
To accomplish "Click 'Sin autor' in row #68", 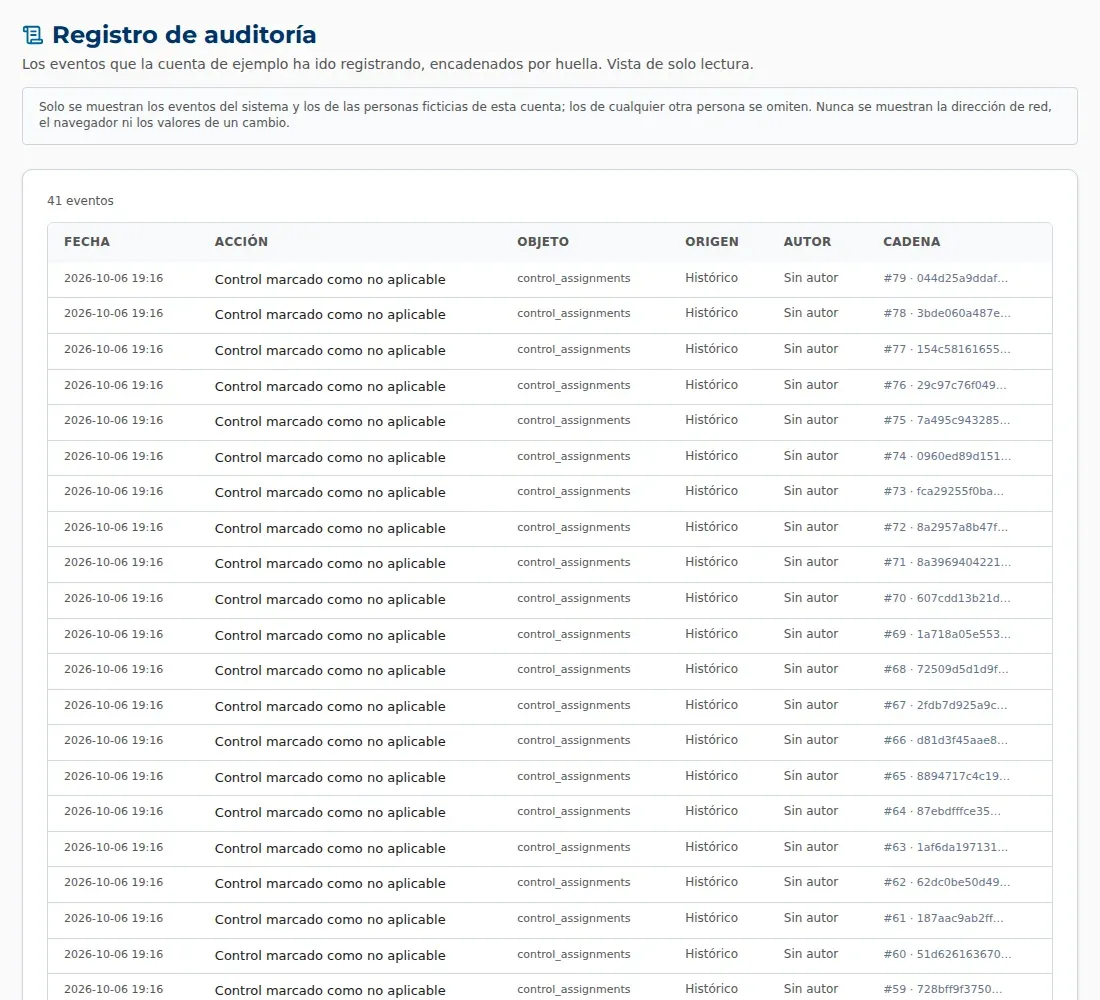I will click(811, 669).
